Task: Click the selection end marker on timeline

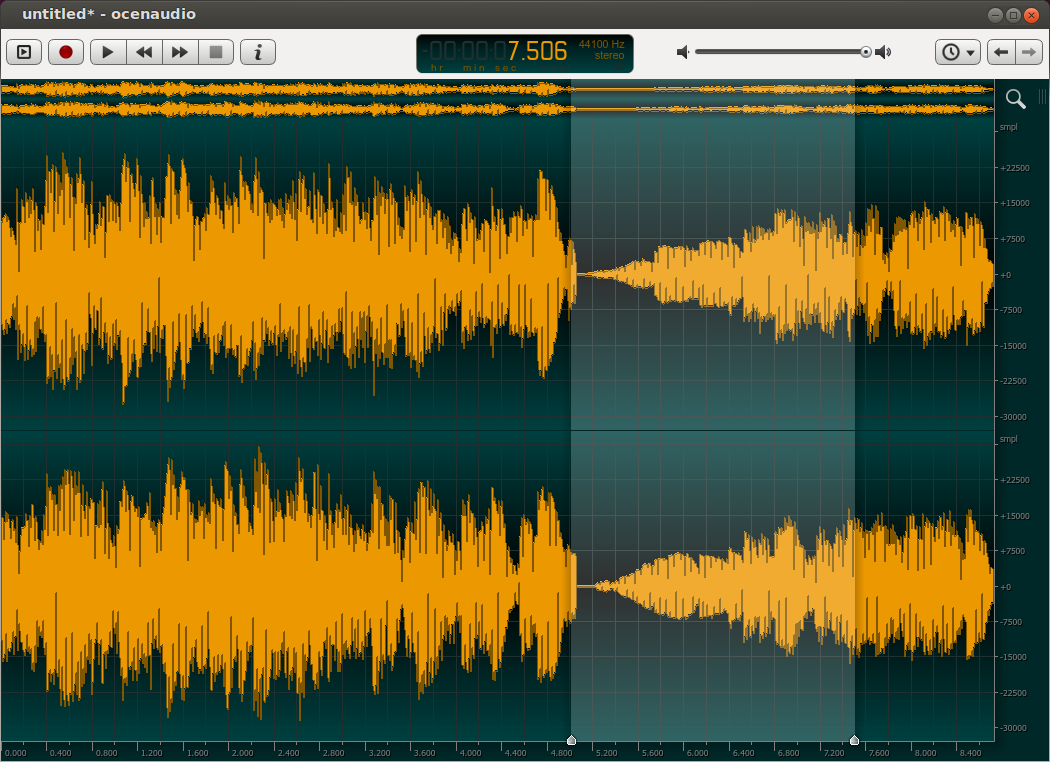Action: [x=854, y=740]
